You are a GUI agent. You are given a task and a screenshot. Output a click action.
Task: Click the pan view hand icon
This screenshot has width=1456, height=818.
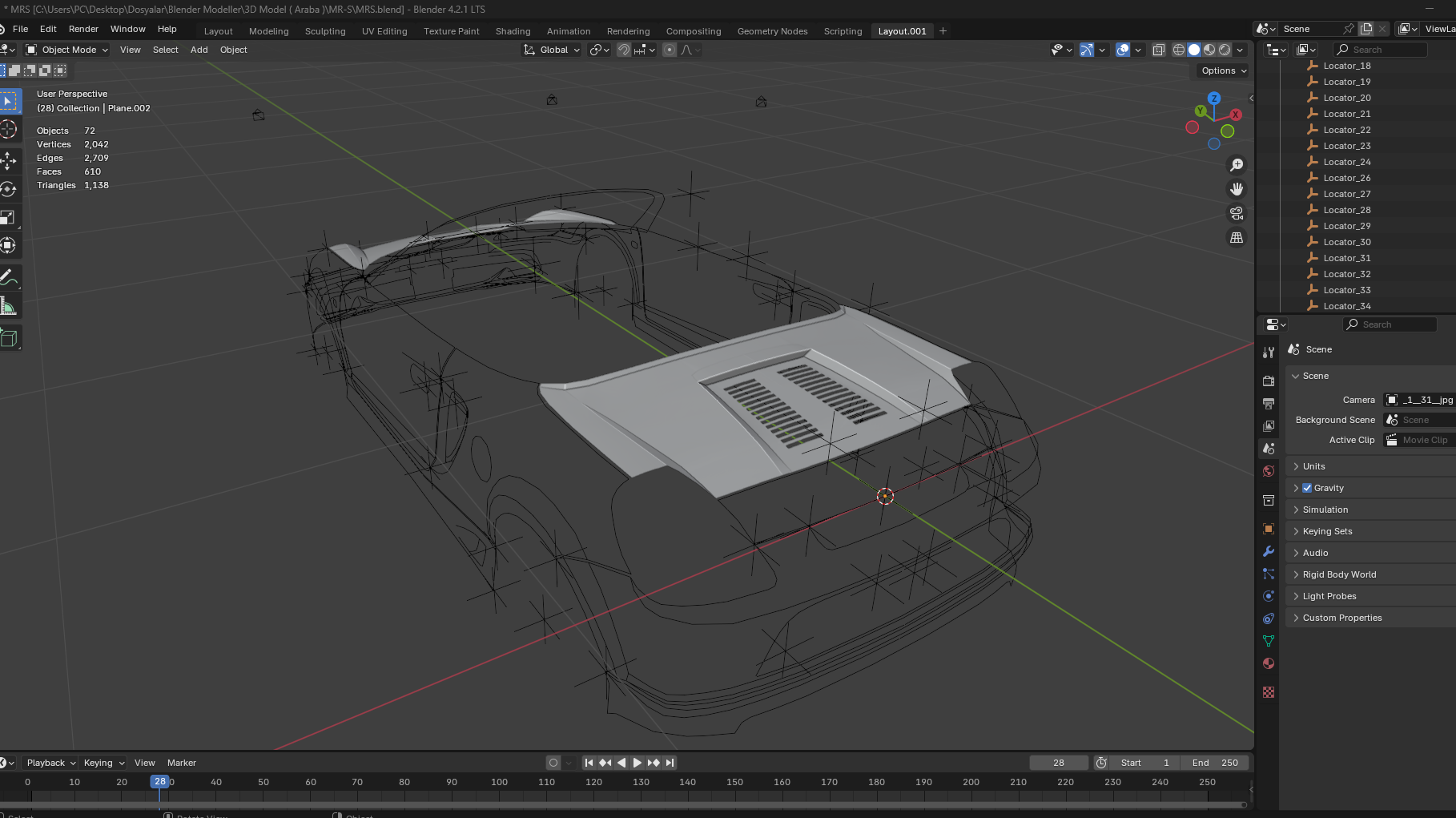click(1237, 189)
